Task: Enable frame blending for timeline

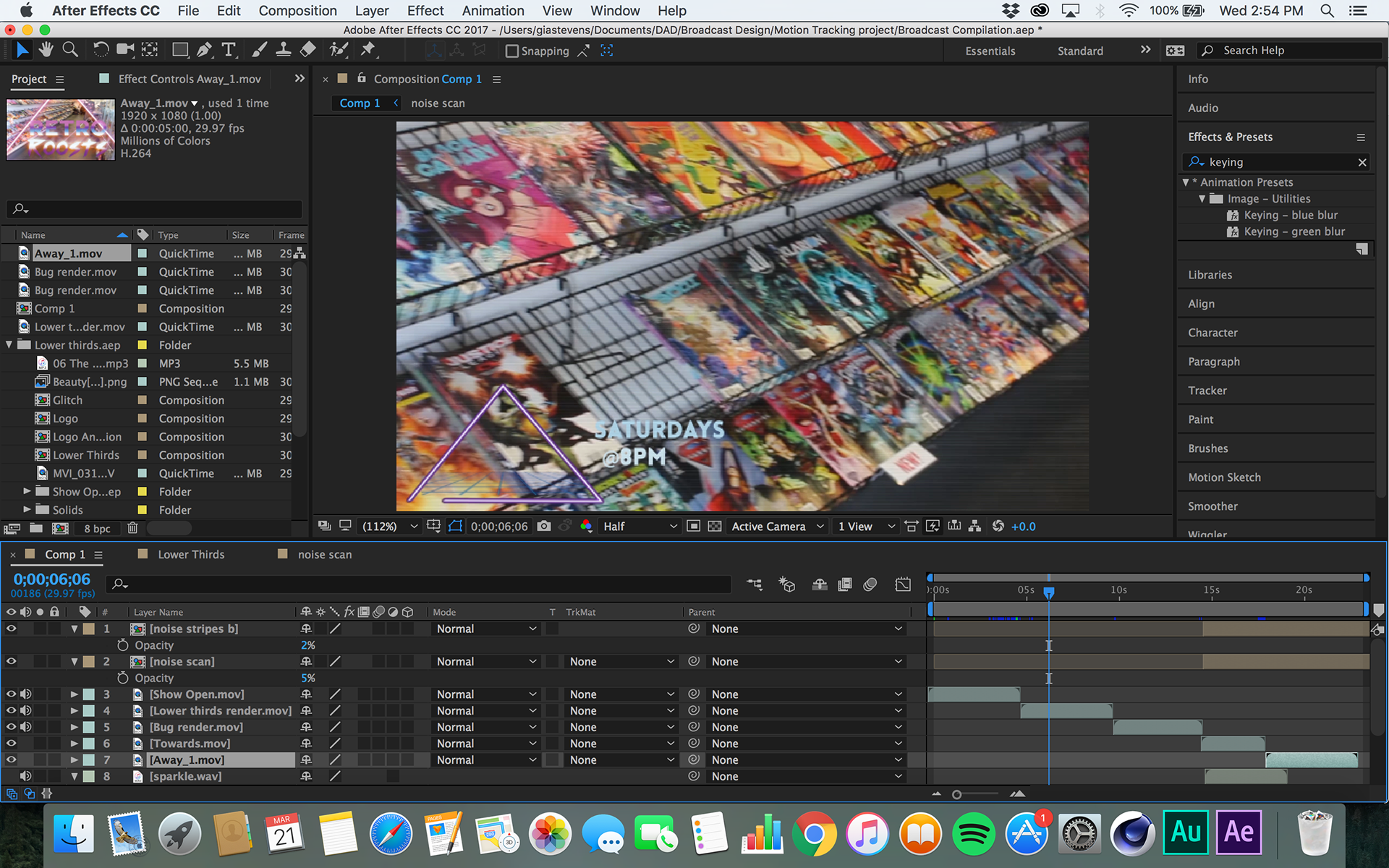Action: click(x=844, y=584)
